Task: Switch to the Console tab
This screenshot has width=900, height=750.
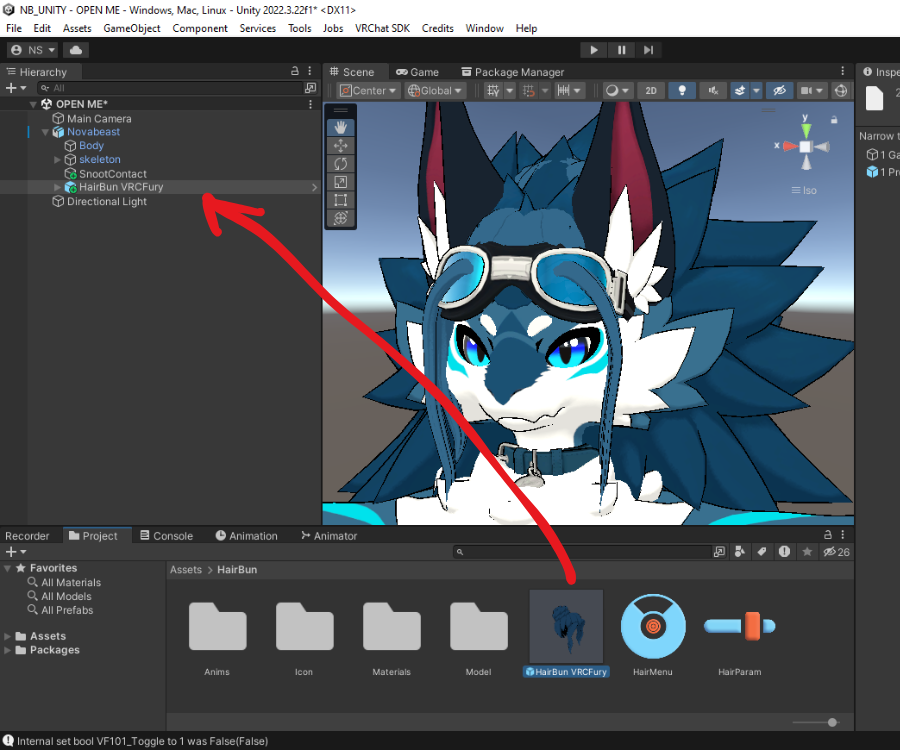Action: (x=166, y=535)
